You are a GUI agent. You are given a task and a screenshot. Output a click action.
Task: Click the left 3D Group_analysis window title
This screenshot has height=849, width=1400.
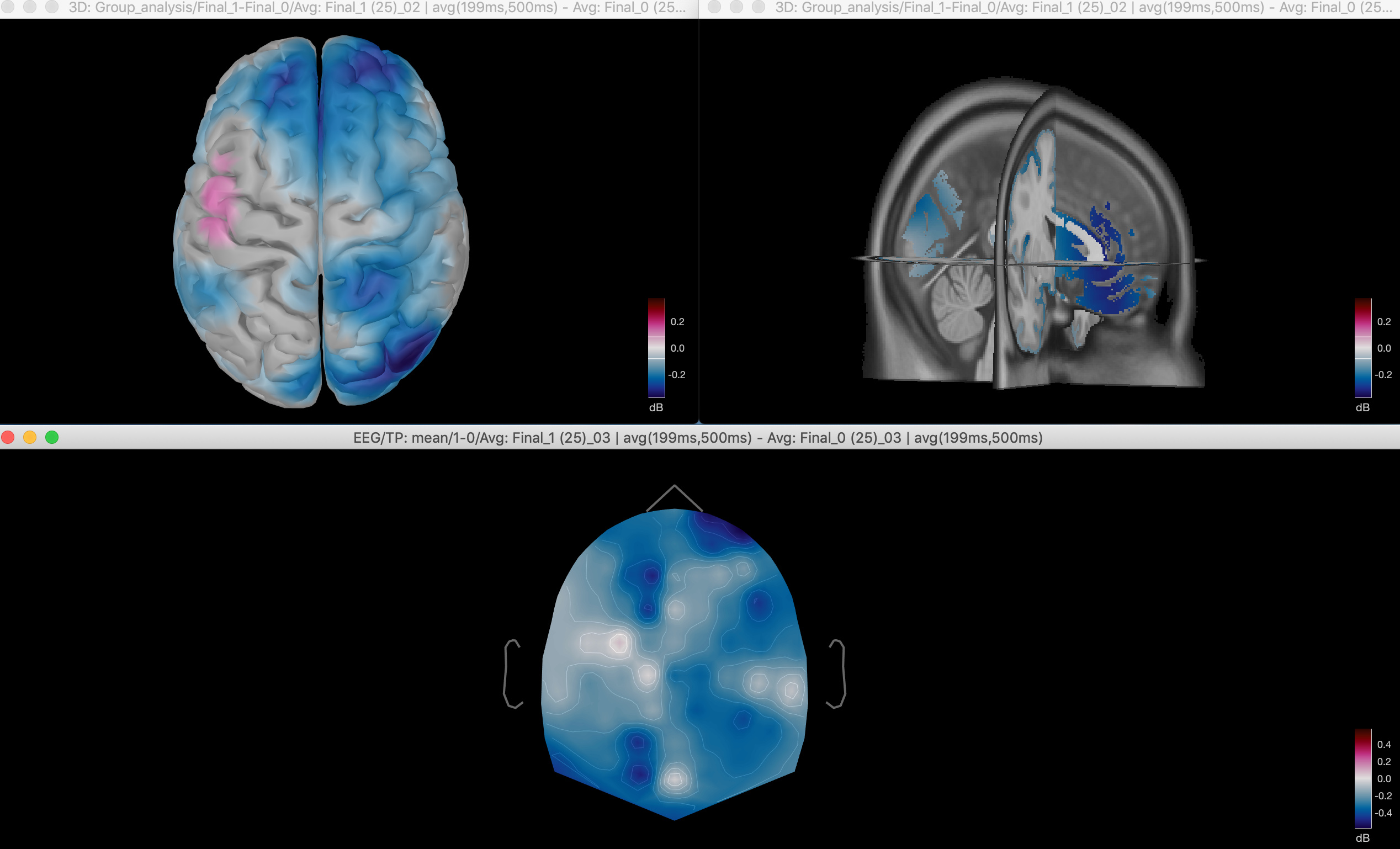coord(376,7)
